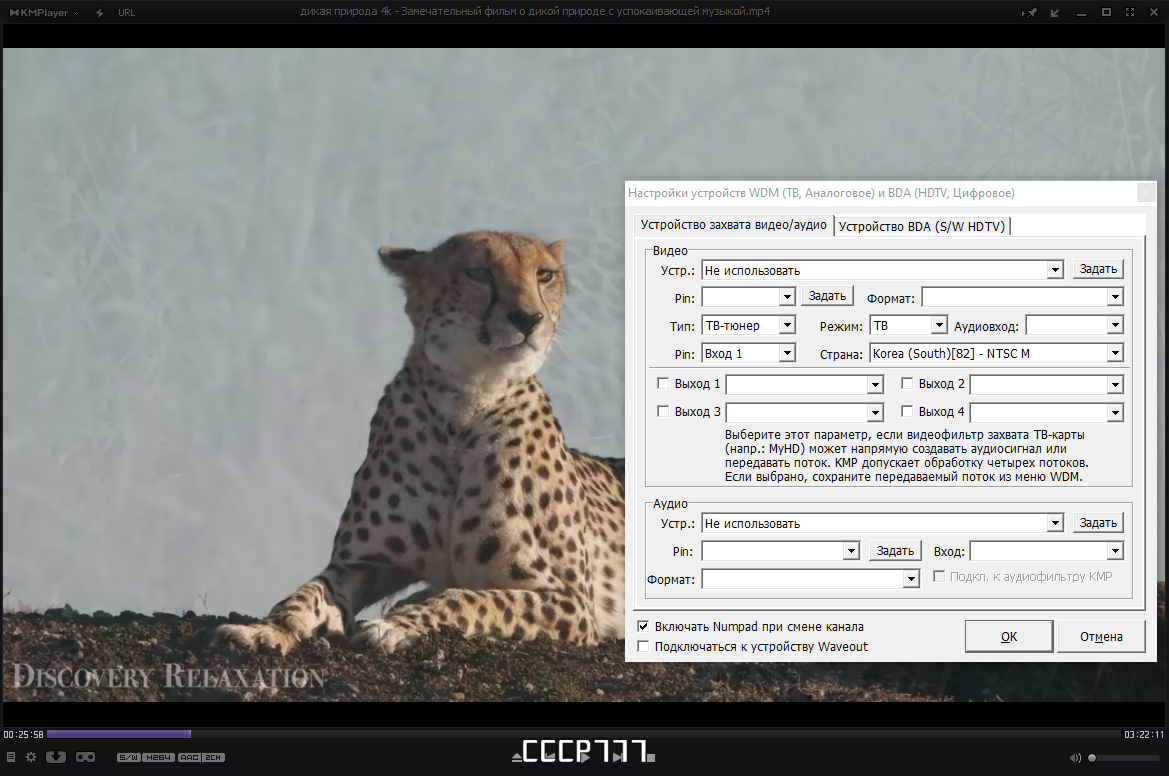
Task: Check Подключаться к устройству Waveout
Action: 643,646
